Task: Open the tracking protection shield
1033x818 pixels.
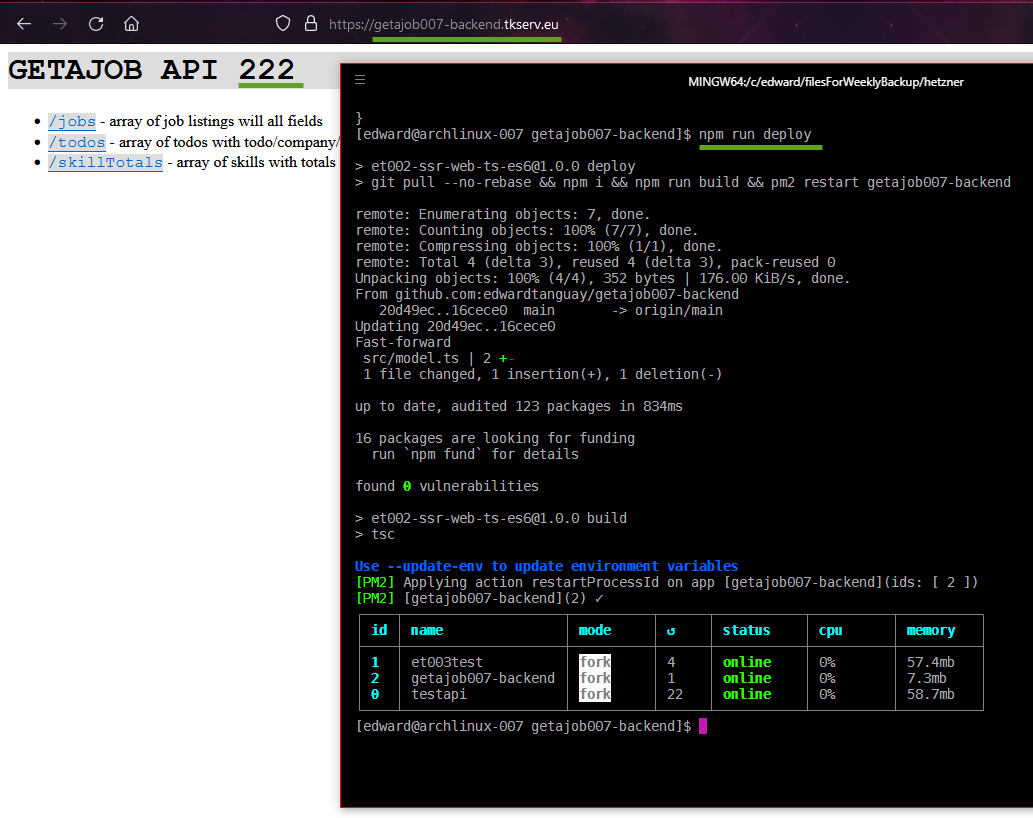Action: 283,23
